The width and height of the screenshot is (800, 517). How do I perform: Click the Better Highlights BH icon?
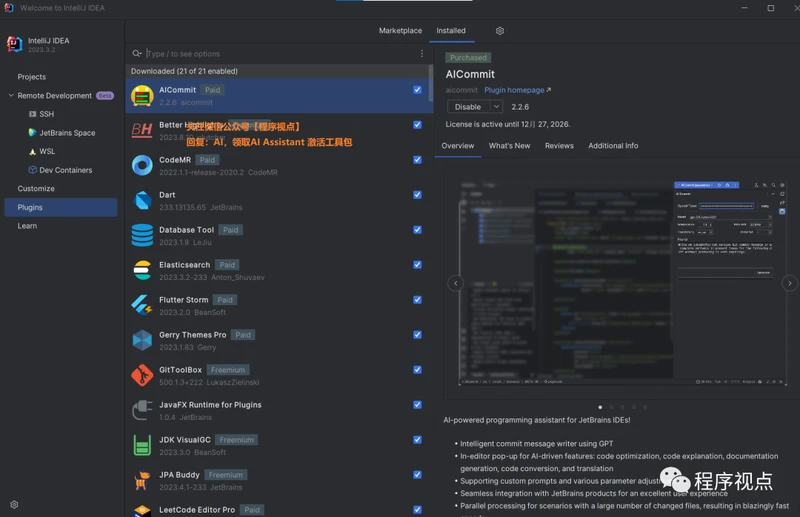pos(142,131)
